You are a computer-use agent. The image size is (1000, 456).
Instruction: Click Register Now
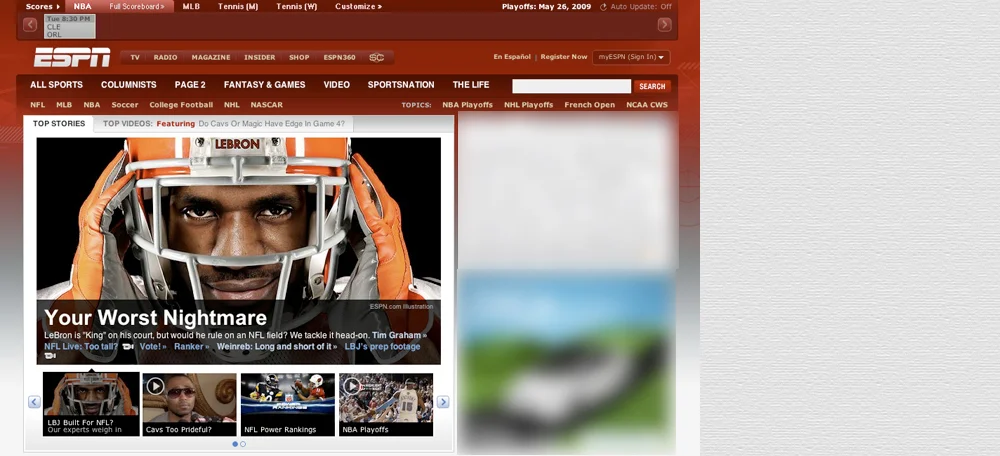(564, 57)
